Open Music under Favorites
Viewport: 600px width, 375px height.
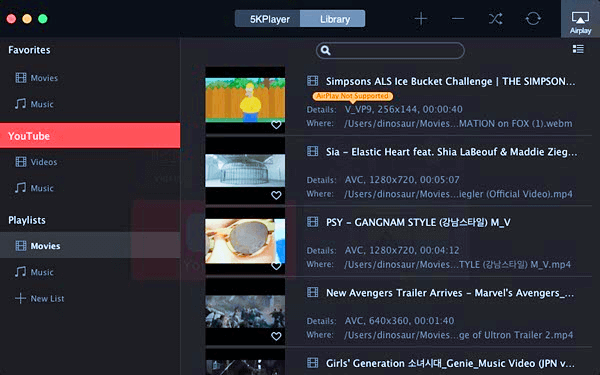[x=34, y=104]
